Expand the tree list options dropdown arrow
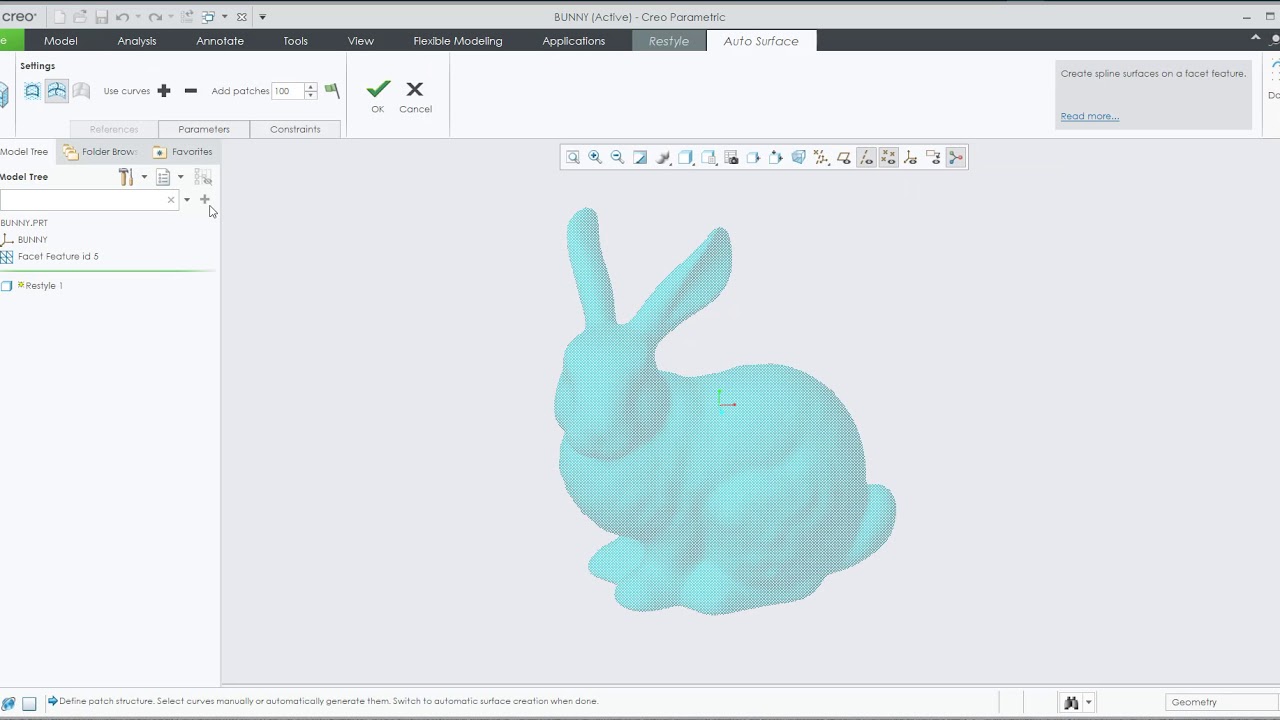 181,177
